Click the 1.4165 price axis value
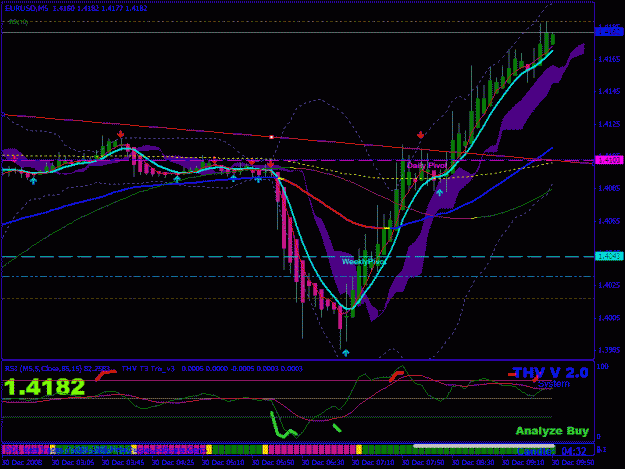This screenshot has width=625, height=469. pyautogui.click(x=609, y=59)
